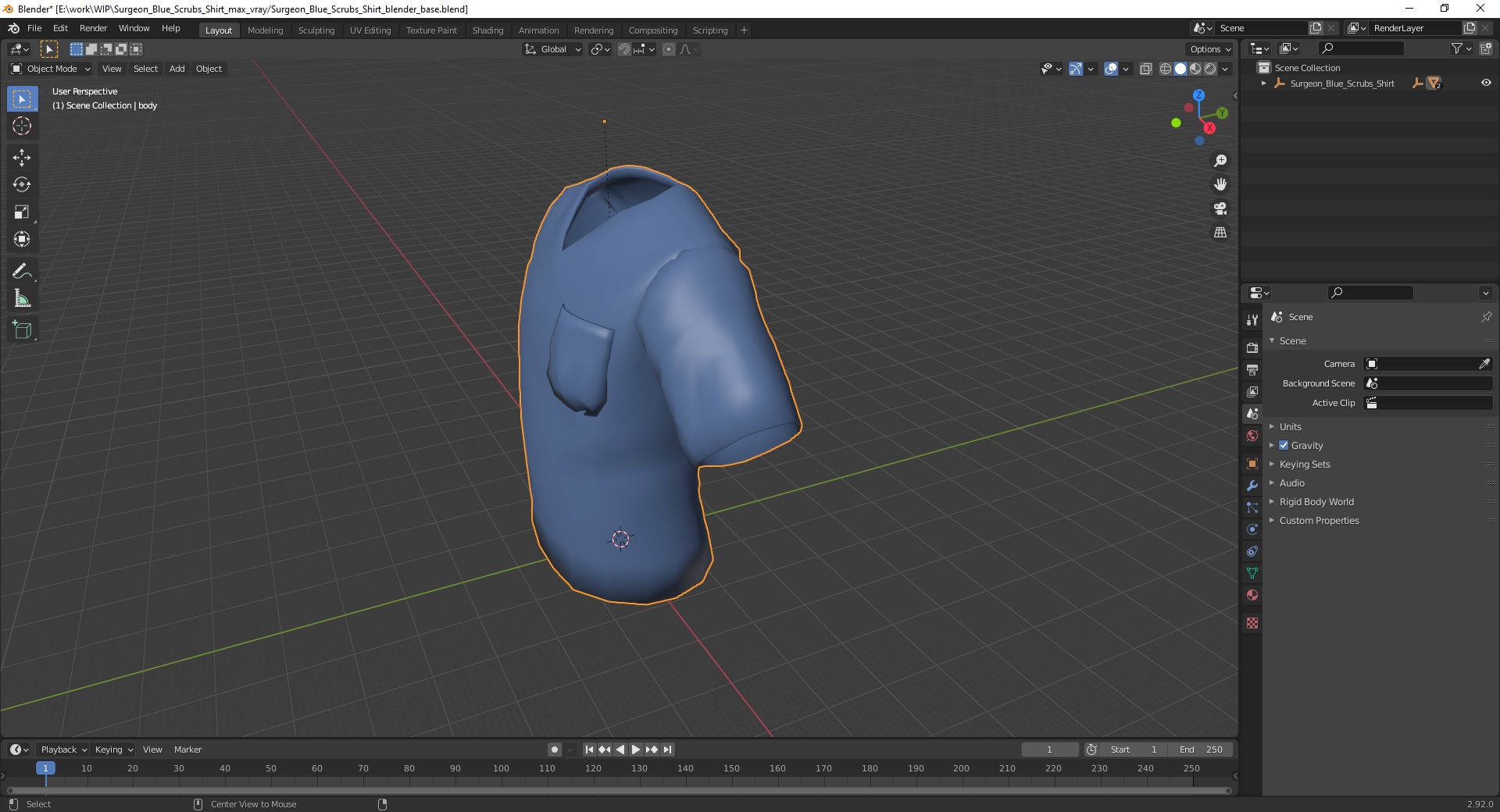This screenshot has width=1500, height=812.
Task: Open the Particles properties tab
Action: (1252, 507)
